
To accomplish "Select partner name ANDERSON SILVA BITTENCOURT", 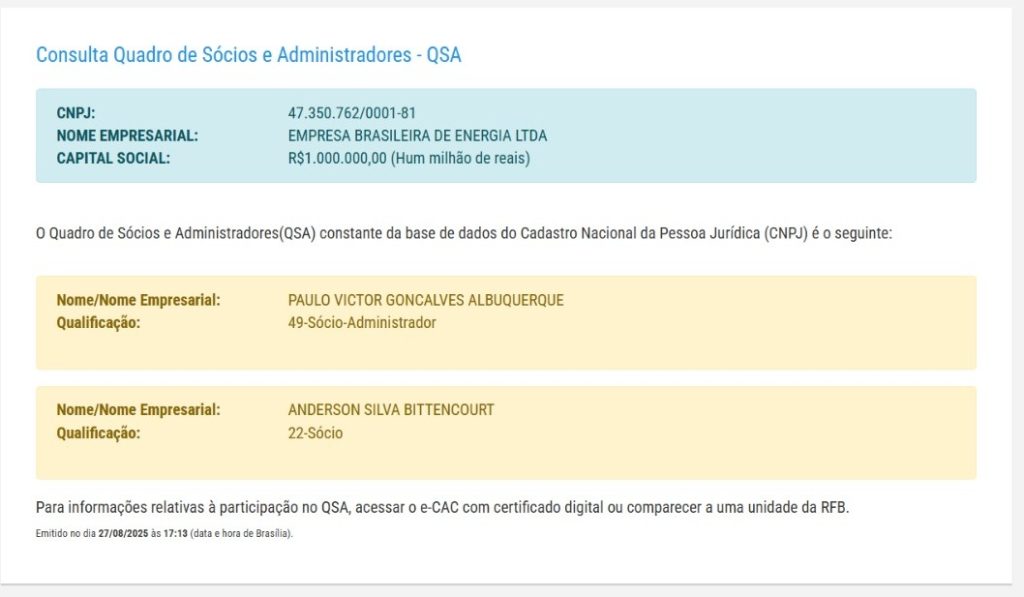I will coord(391,410).
